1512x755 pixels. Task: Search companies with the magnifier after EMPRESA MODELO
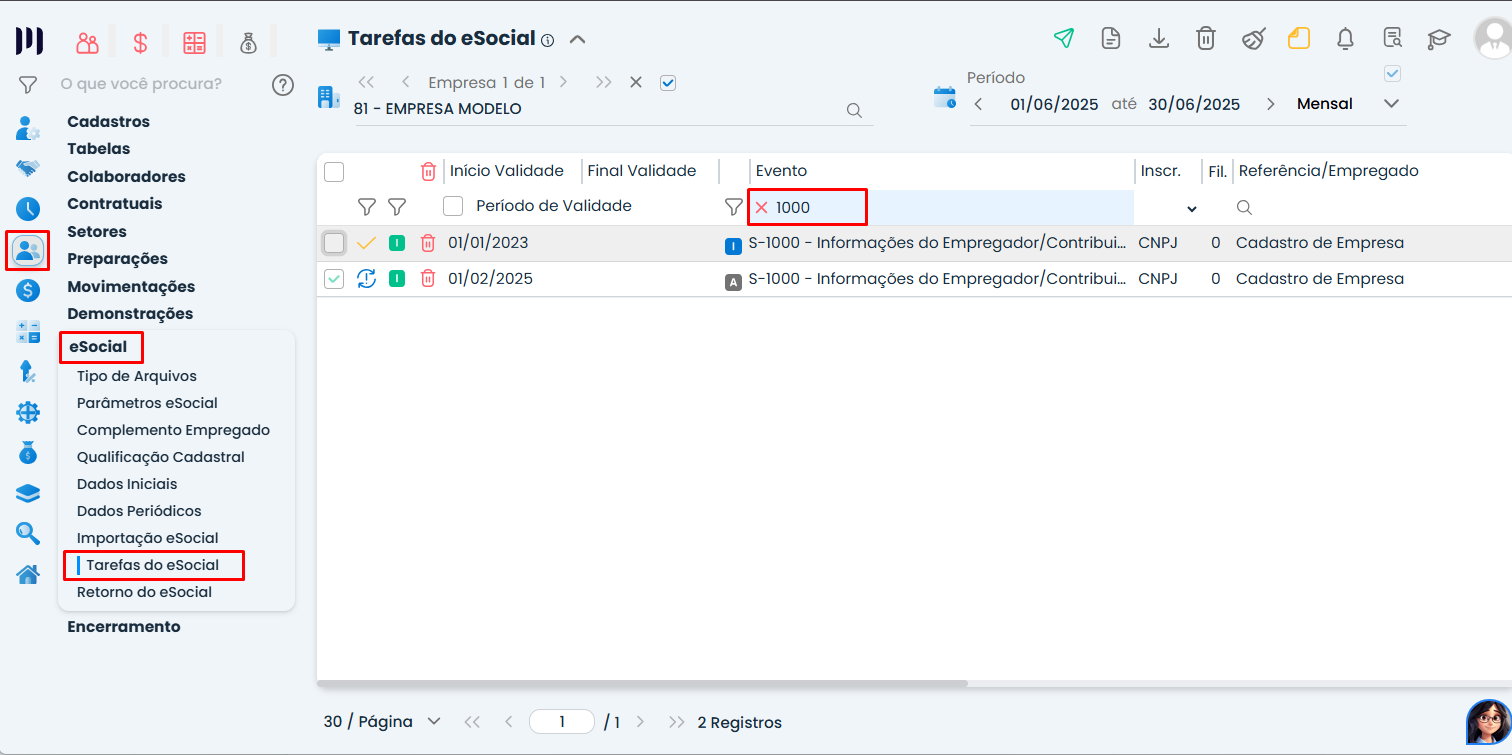pyautogui.click(x=854, y=110)
